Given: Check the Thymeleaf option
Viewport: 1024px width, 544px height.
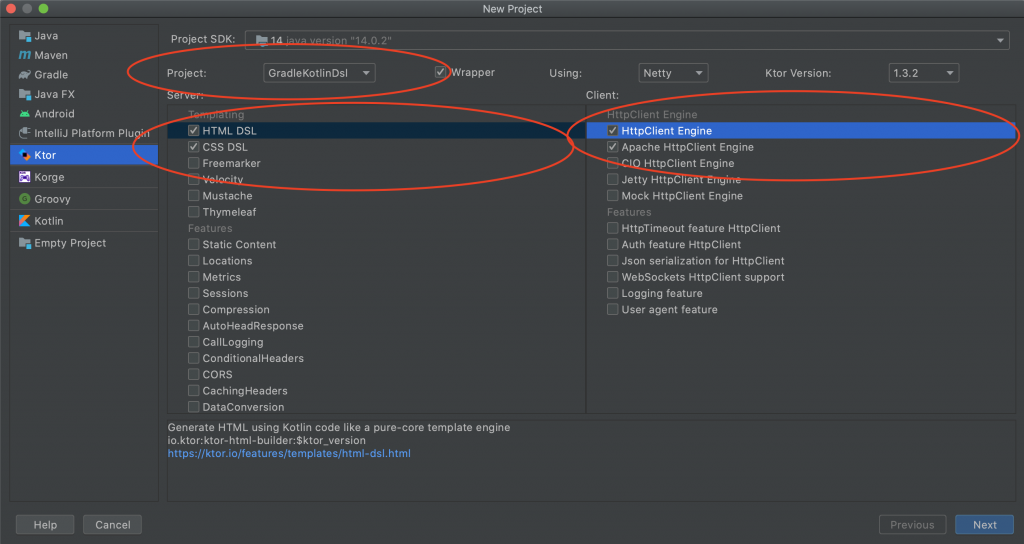Looking at the screenshot, I should (x=193, y=212).
